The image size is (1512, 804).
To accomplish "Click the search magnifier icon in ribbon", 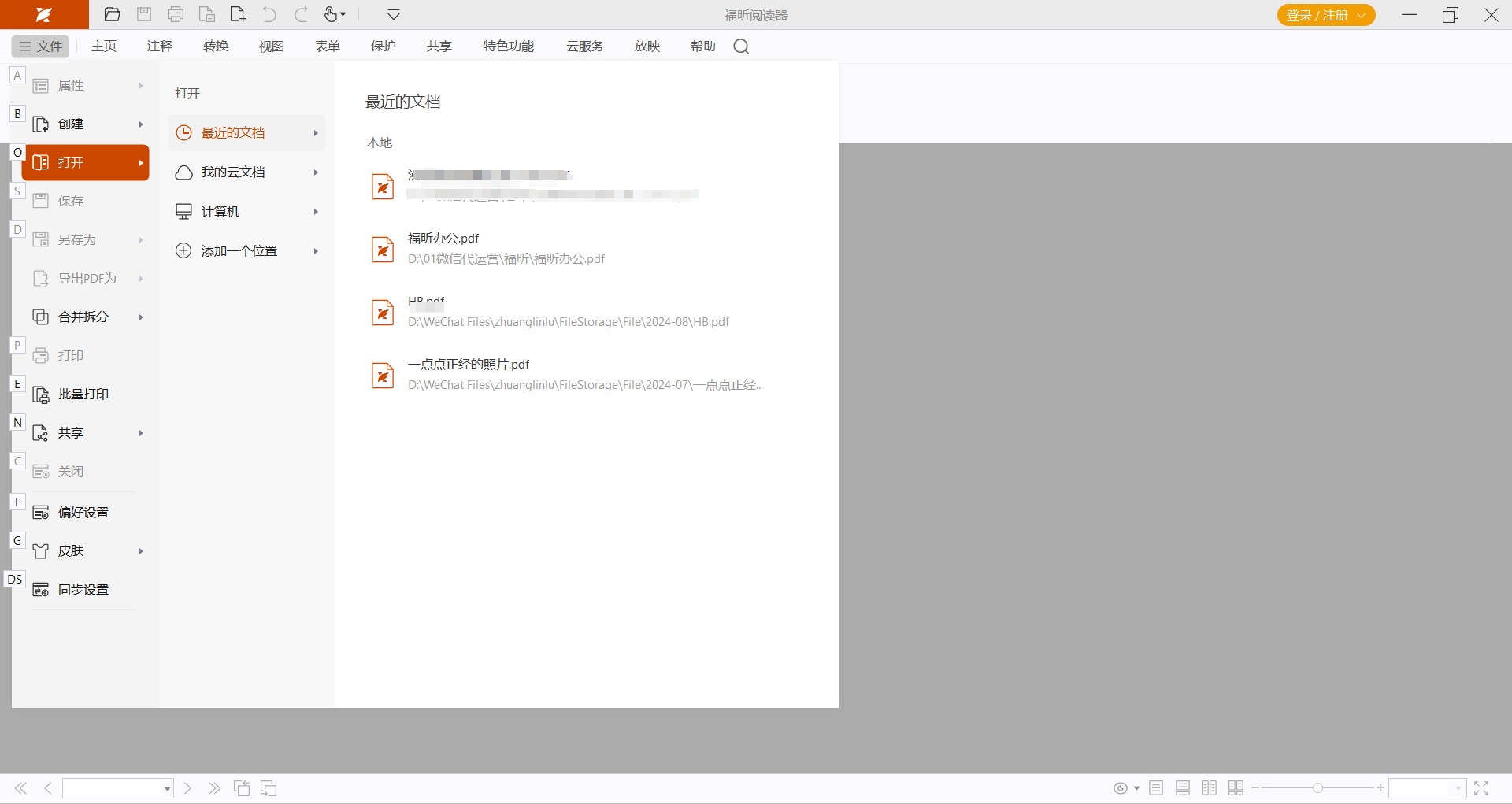I will click(x=741, y=46).
